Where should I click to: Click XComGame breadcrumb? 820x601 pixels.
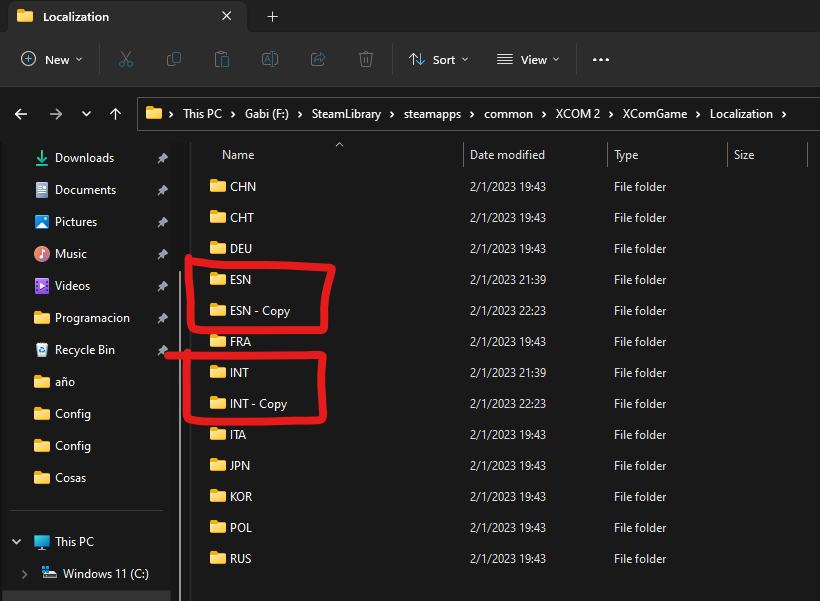pos(655,114)
